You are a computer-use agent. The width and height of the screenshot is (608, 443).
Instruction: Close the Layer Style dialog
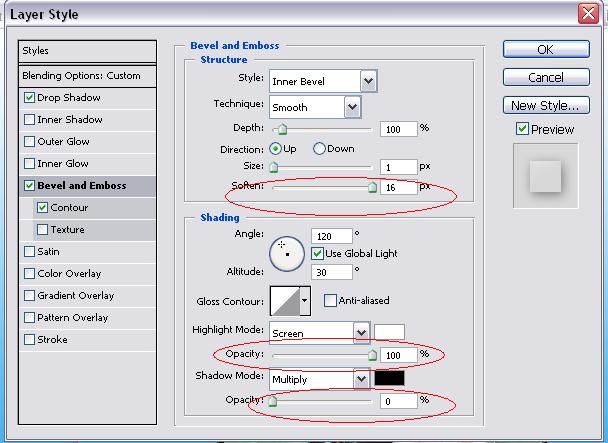588,14
